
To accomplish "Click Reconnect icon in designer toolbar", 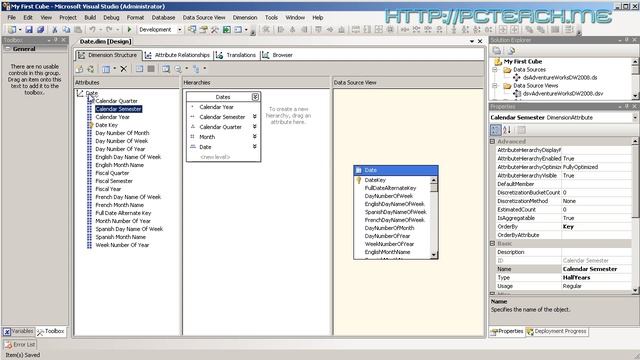I will pos(91,69).
